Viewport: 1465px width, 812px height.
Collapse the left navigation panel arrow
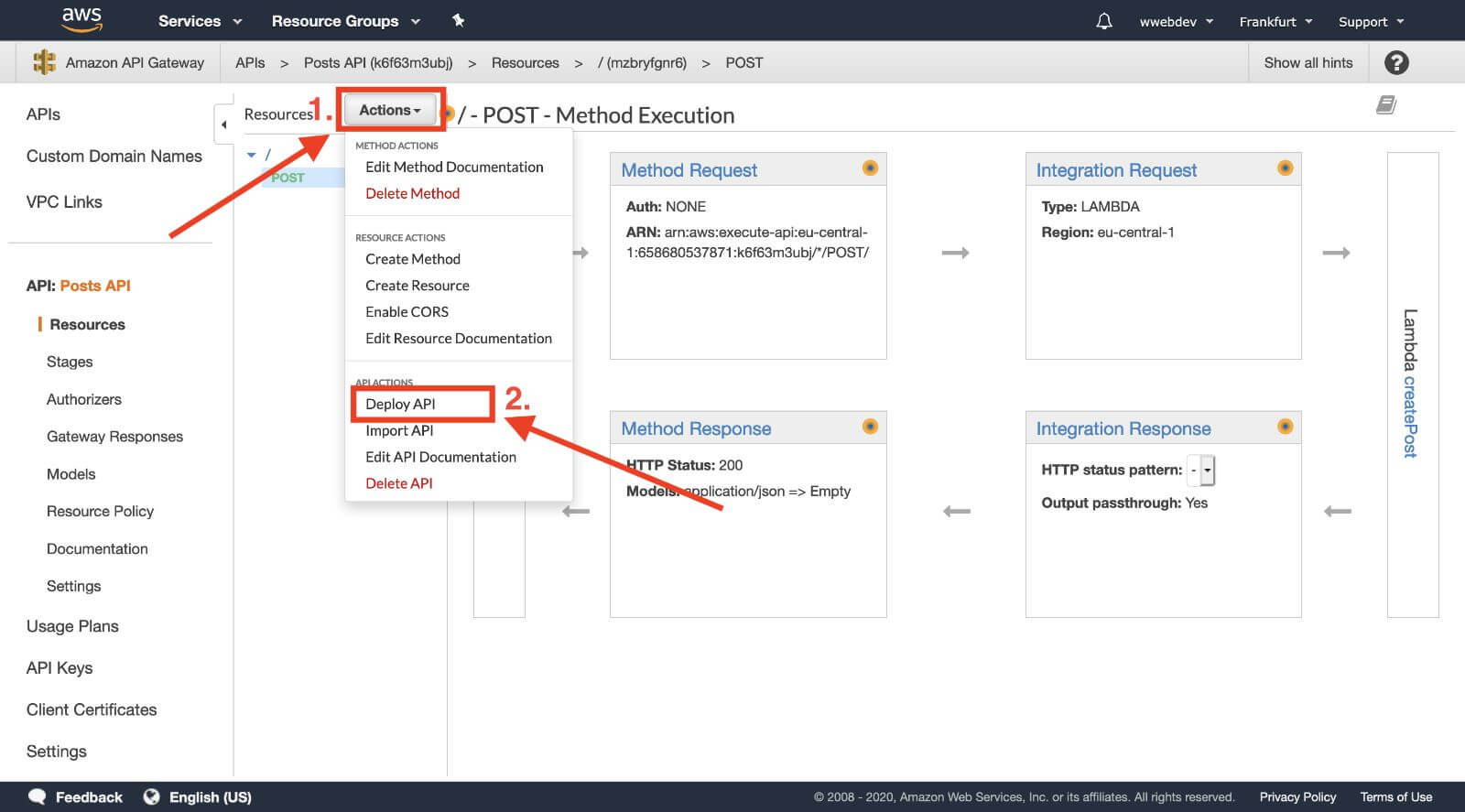[224, 125]
